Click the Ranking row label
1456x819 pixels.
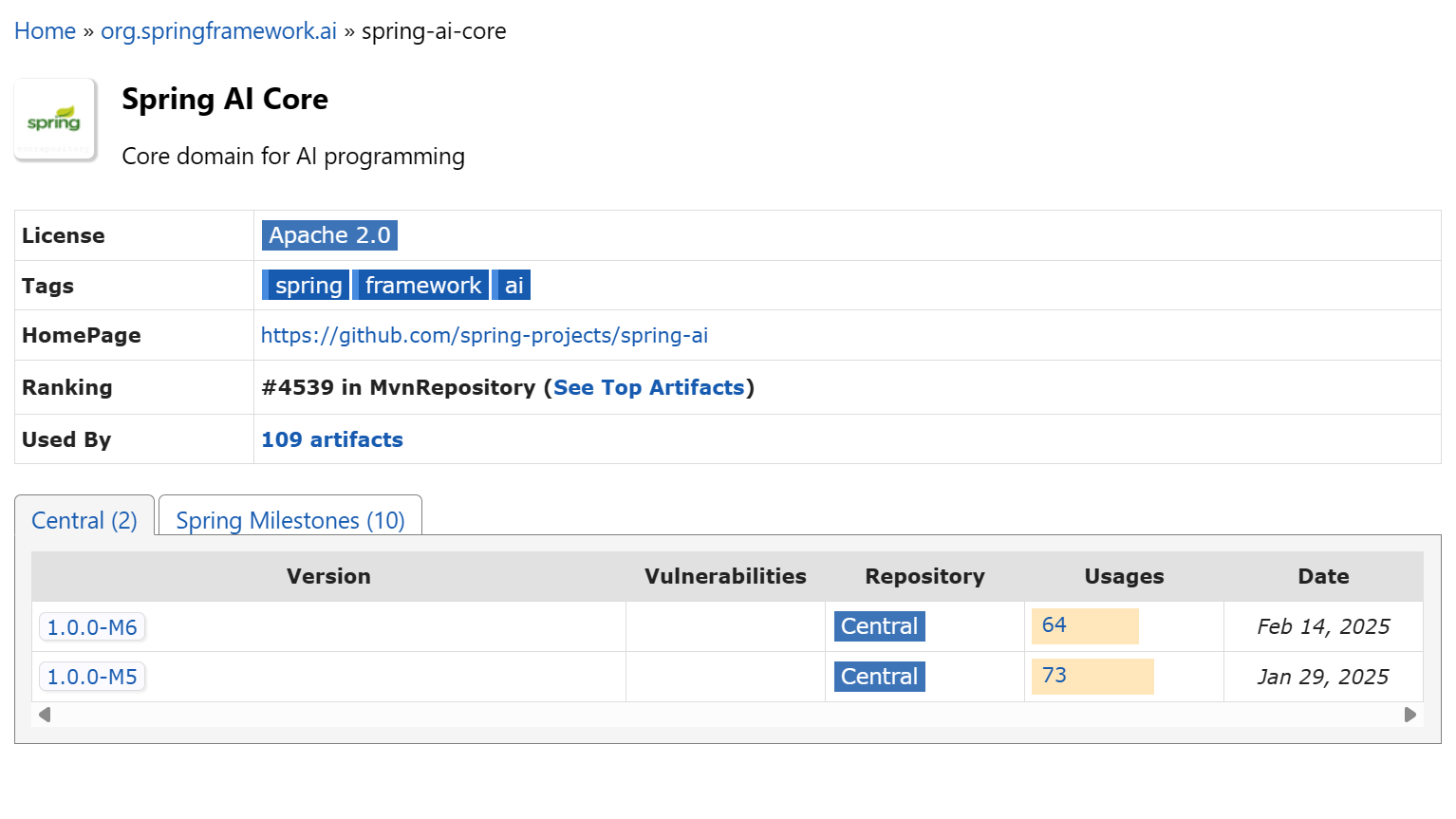[x=67, y=387]
